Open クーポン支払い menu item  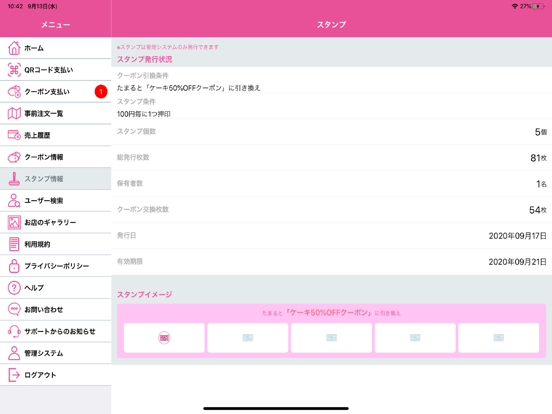point(56,92)
